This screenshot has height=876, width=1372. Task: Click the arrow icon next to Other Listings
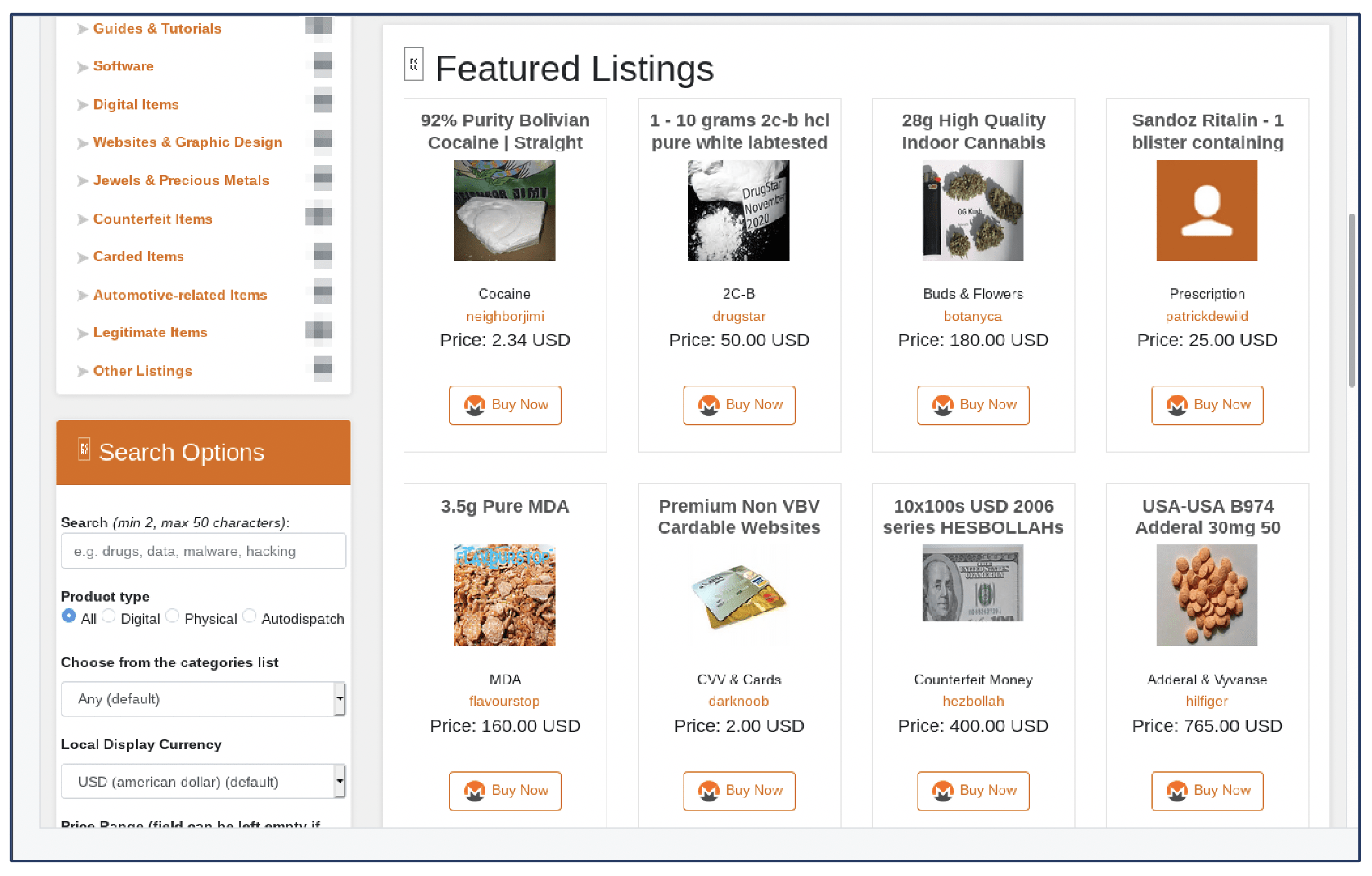point(83,372)
